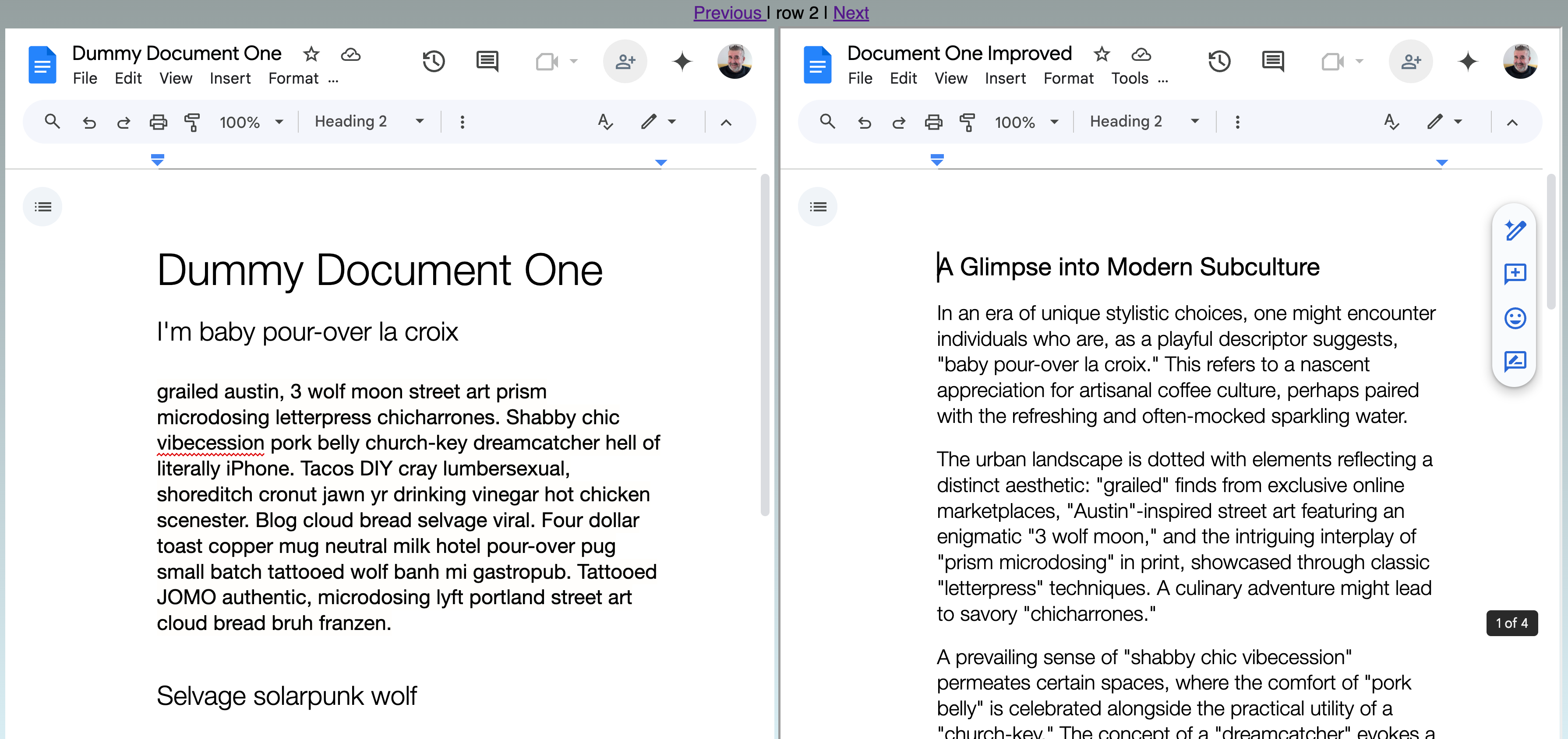Click spell check icon in left toolbar
This screenshot has height=739, width=1568.
(x=605, y=122)
